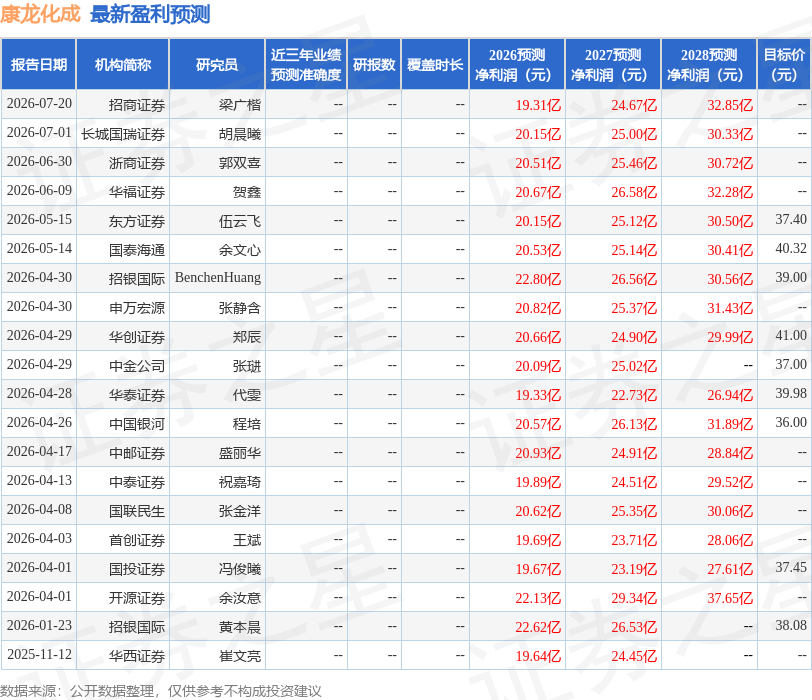The image size is (812, 700).
Task: Click the 31.89亿 forecast value
Action: pos(730,424)
